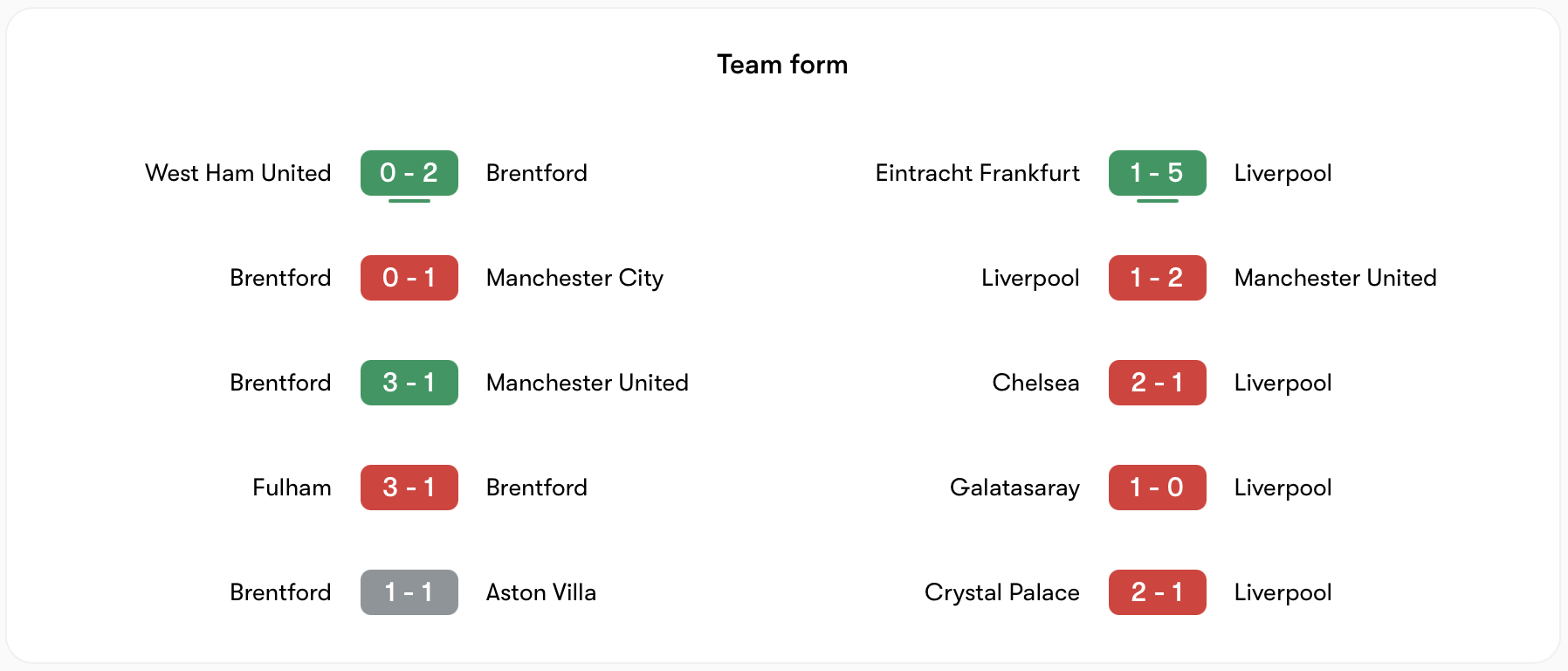Select the Galatasaray team name
Screen dimensions: 1568x671
click(x=1014, y=488)
